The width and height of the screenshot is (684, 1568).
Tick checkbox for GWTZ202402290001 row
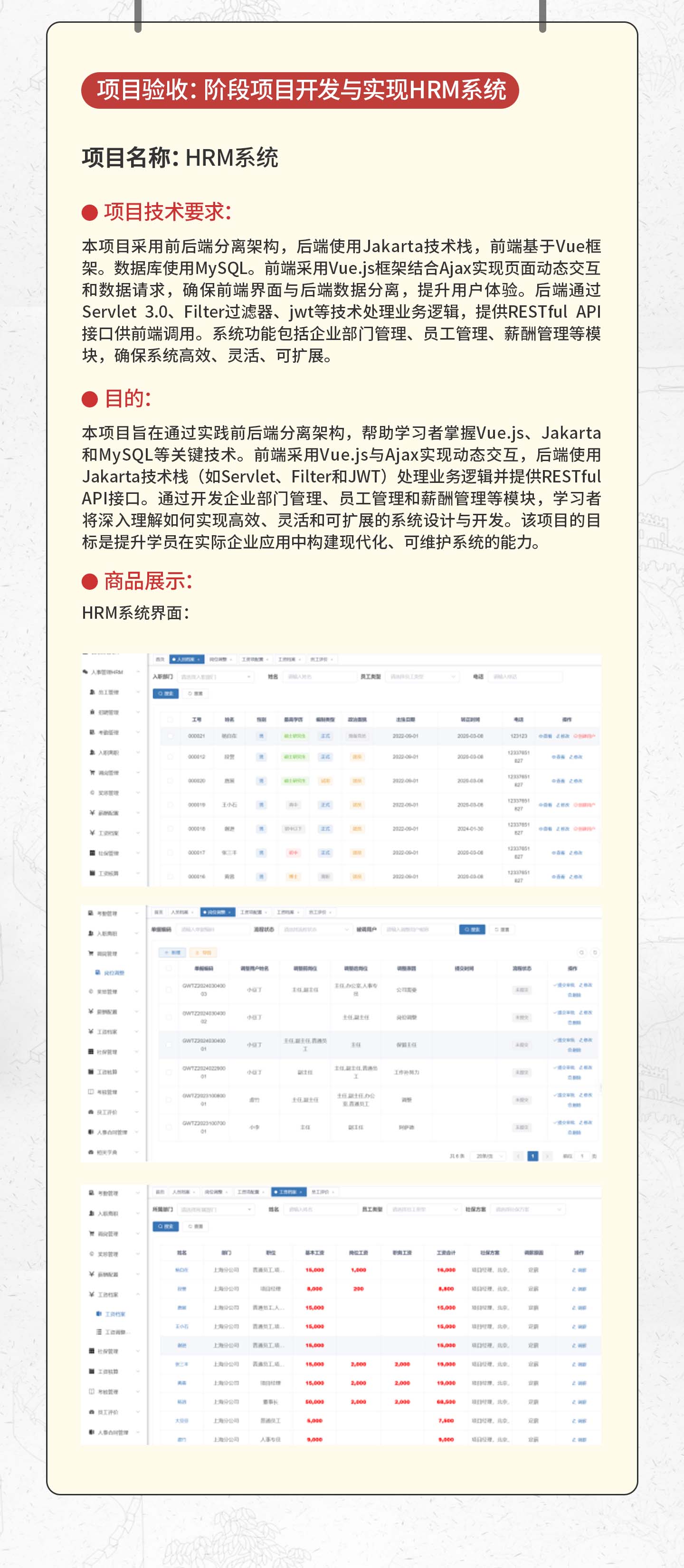[x=169, y=1073]
